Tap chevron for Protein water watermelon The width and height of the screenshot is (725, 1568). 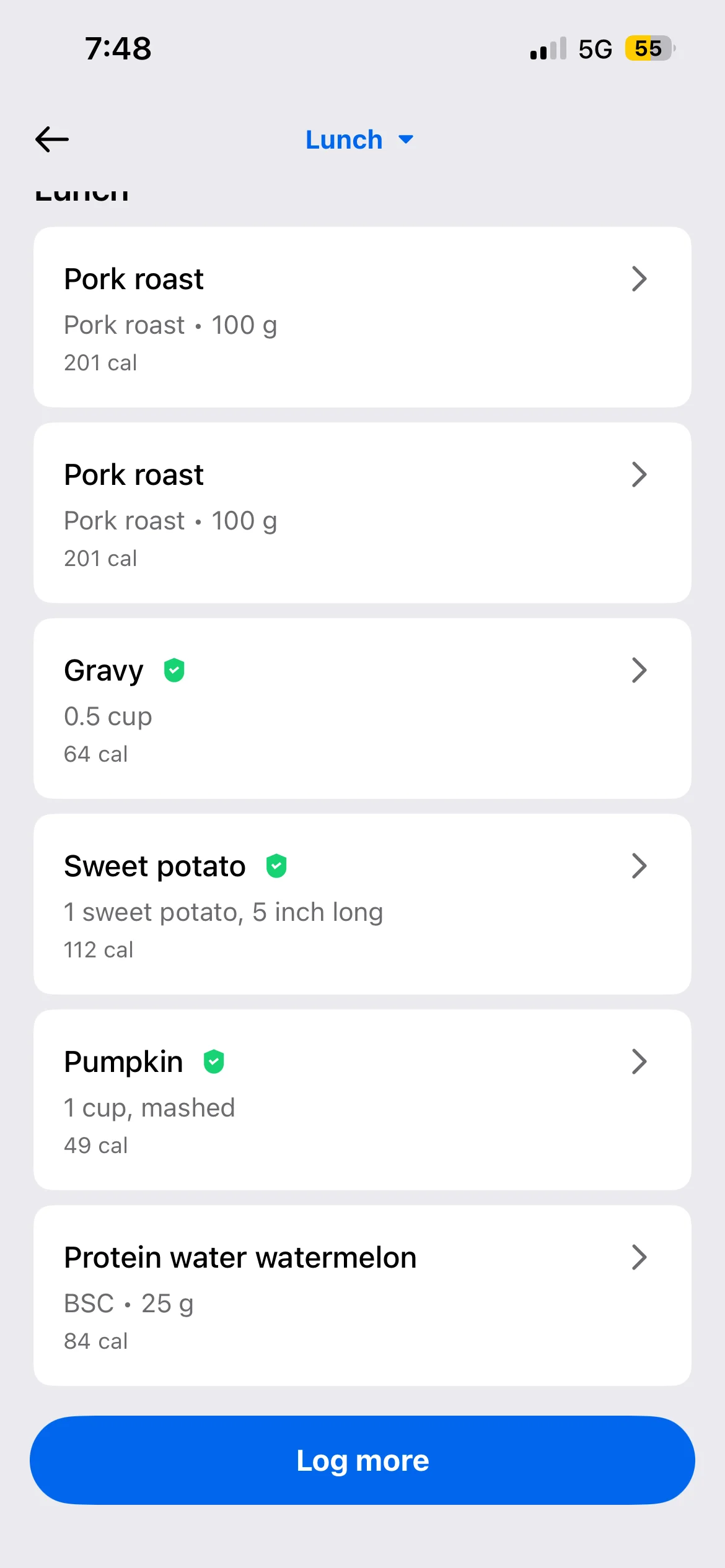[x=639, y=1257]
